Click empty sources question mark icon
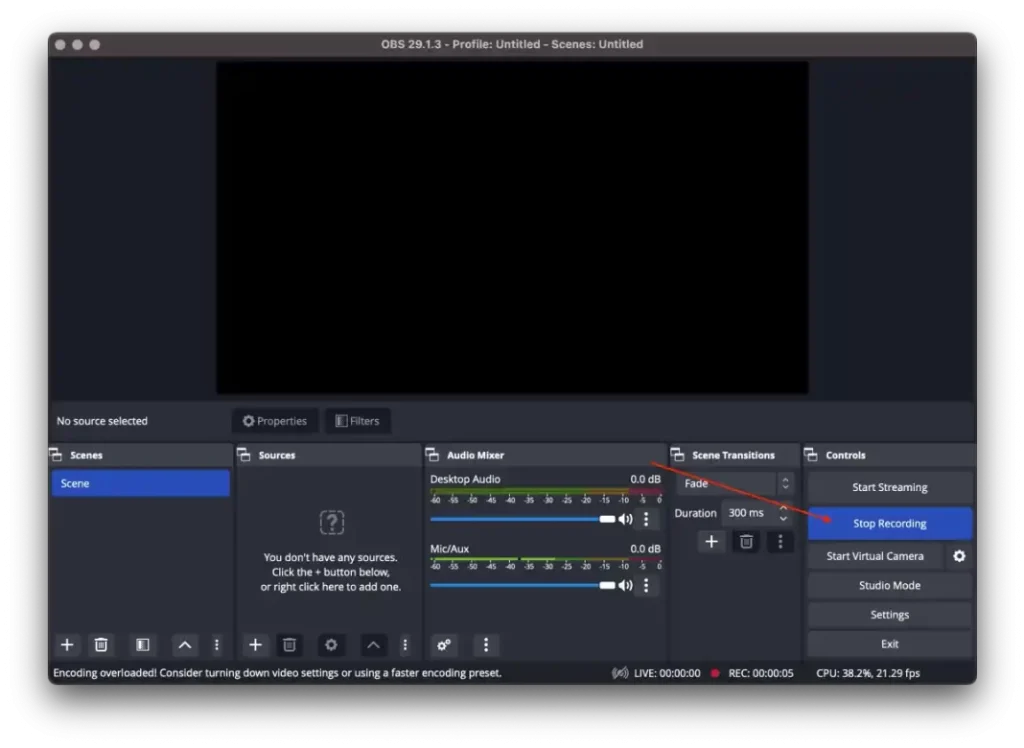Screen dimensions: 1024x748 click(x=332, y=523)
